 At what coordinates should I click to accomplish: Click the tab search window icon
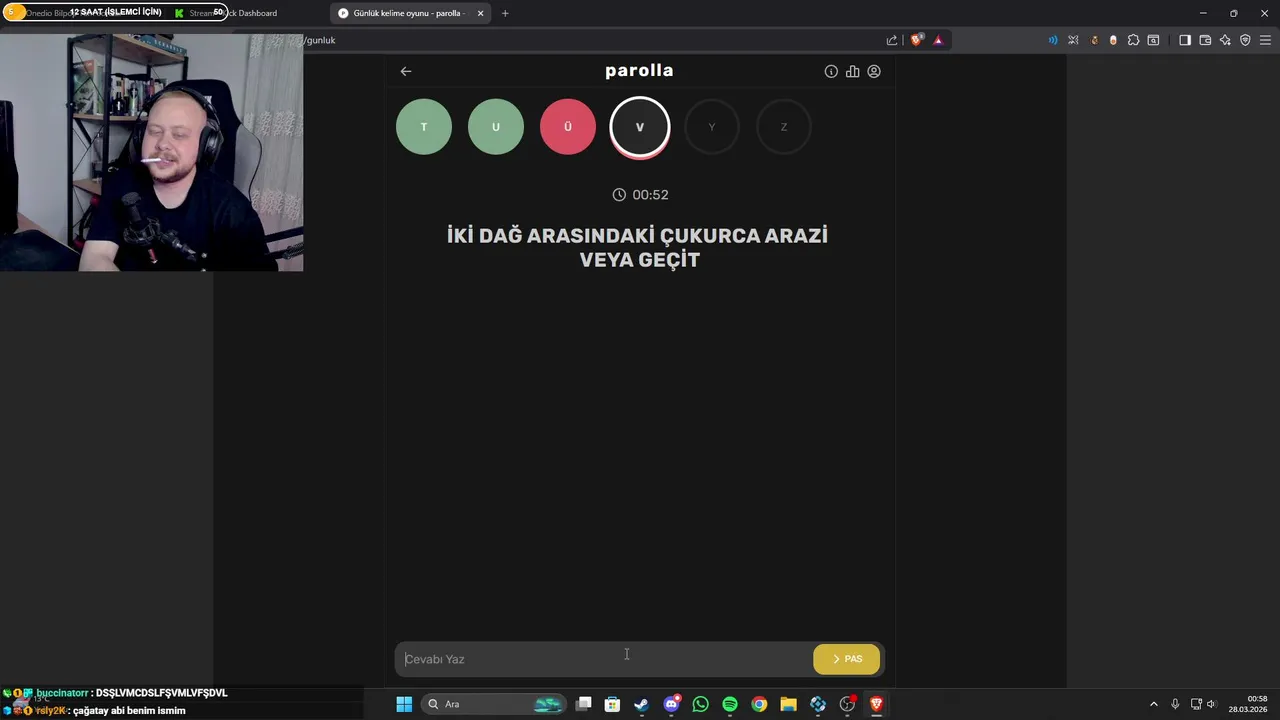1153,40
